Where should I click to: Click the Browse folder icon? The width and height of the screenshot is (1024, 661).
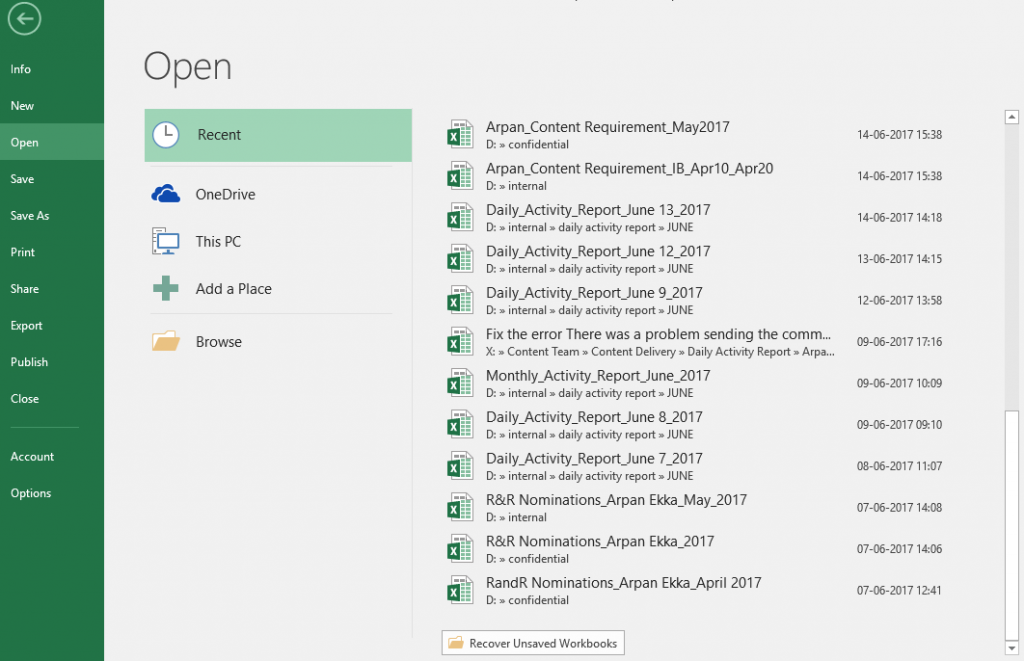(x=166, y=342)
